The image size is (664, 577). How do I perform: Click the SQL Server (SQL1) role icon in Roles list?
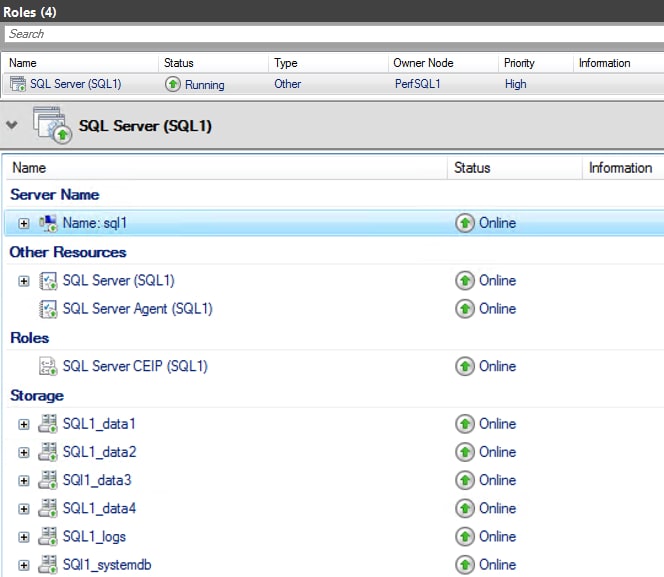tap(18, 84)
